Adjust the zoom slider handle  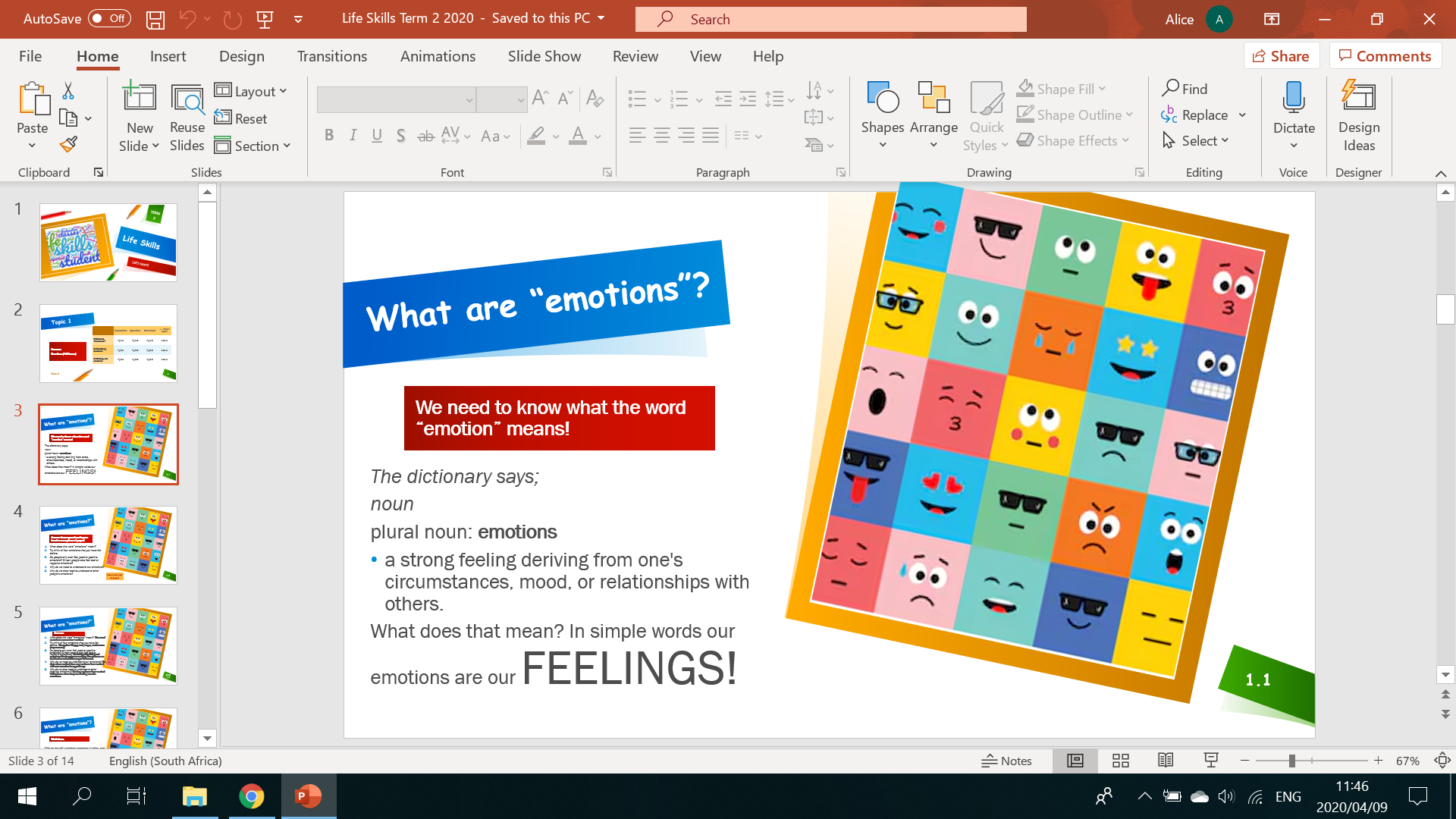[1291, 761]
